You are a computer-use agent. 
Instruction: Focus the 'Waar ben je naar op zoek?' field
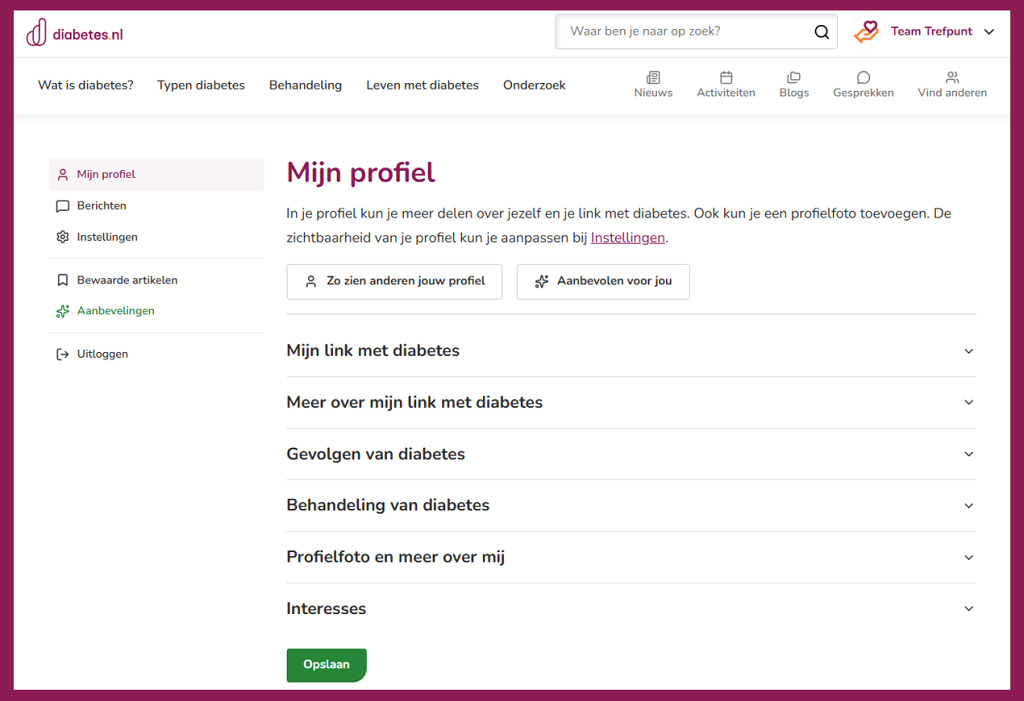[685, 32]
